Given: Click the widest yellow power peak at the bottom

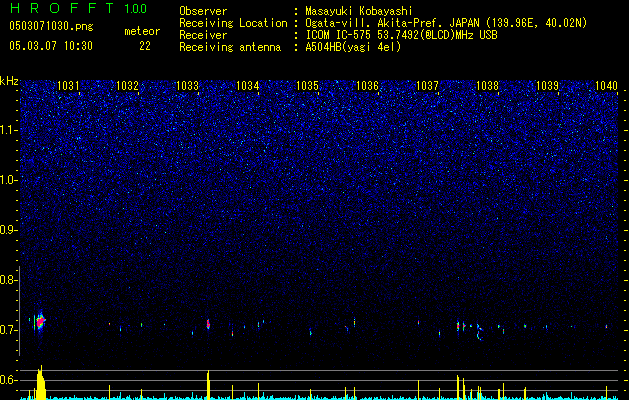Looking at the screenshot, I should coord(41,382).
